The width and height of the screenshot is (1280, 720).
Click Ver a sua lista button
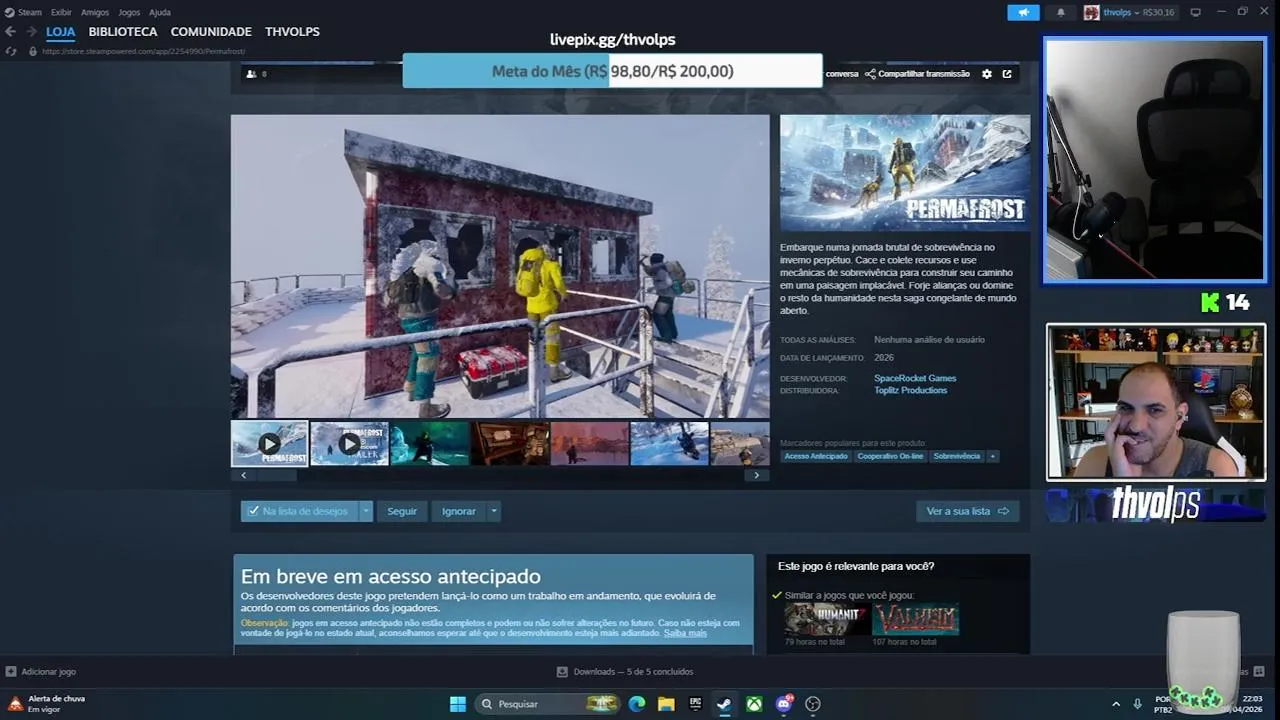click(x=967, y=511)
